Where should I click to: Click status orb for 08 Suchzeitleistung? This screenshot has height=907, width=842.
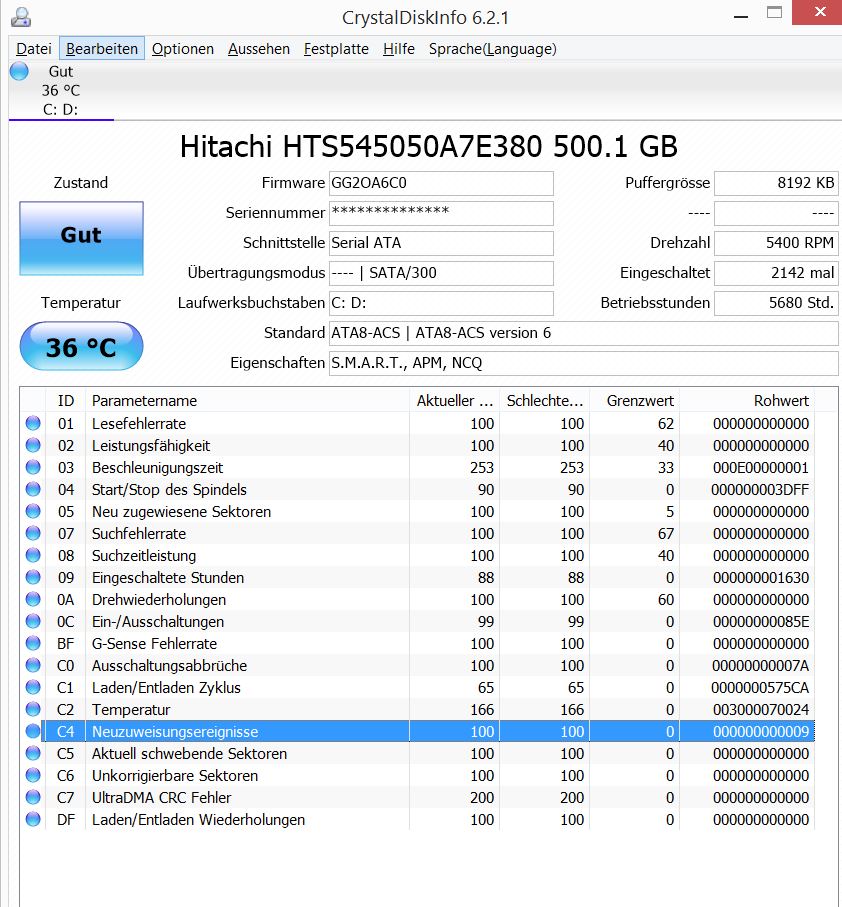[x=33, y=555]
